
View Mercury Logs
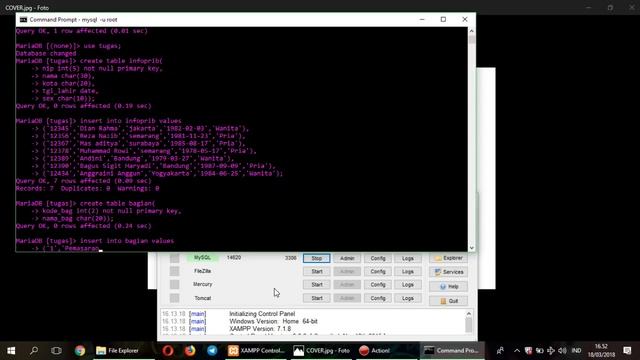408,284
